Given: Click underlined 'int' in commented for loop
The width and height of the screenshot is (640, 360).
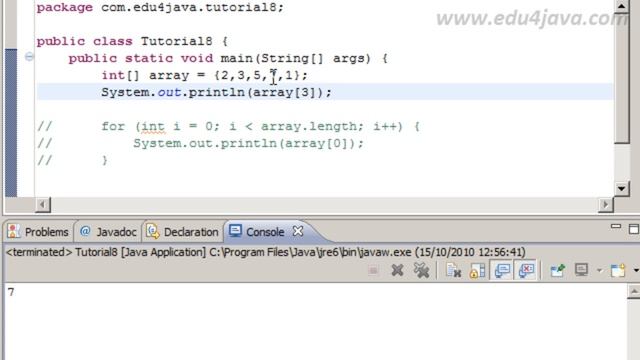Looking at the screenshot, I should pos(153,127).
